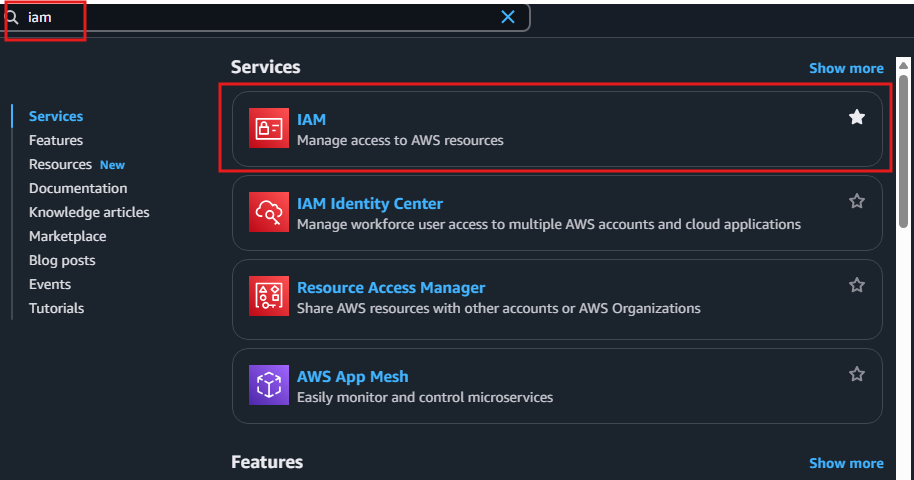Screen dimensions: 914x480
Task: Favorite IAM Identity Center with its star
Action: 857,201
